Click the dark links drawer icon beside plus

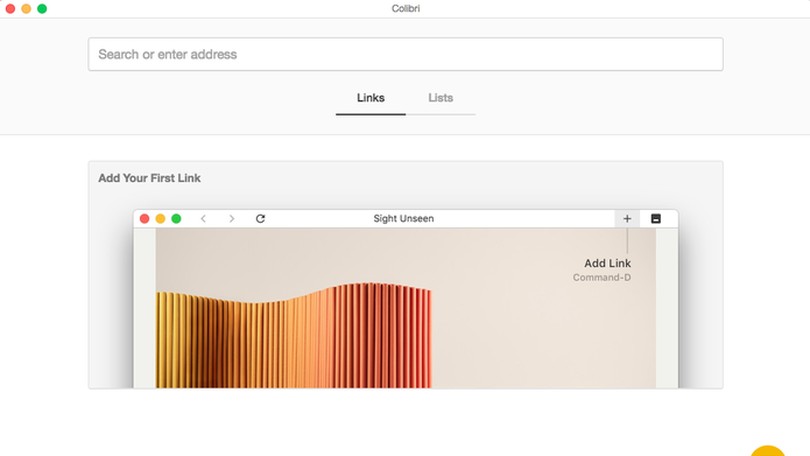tap(656, 218)
